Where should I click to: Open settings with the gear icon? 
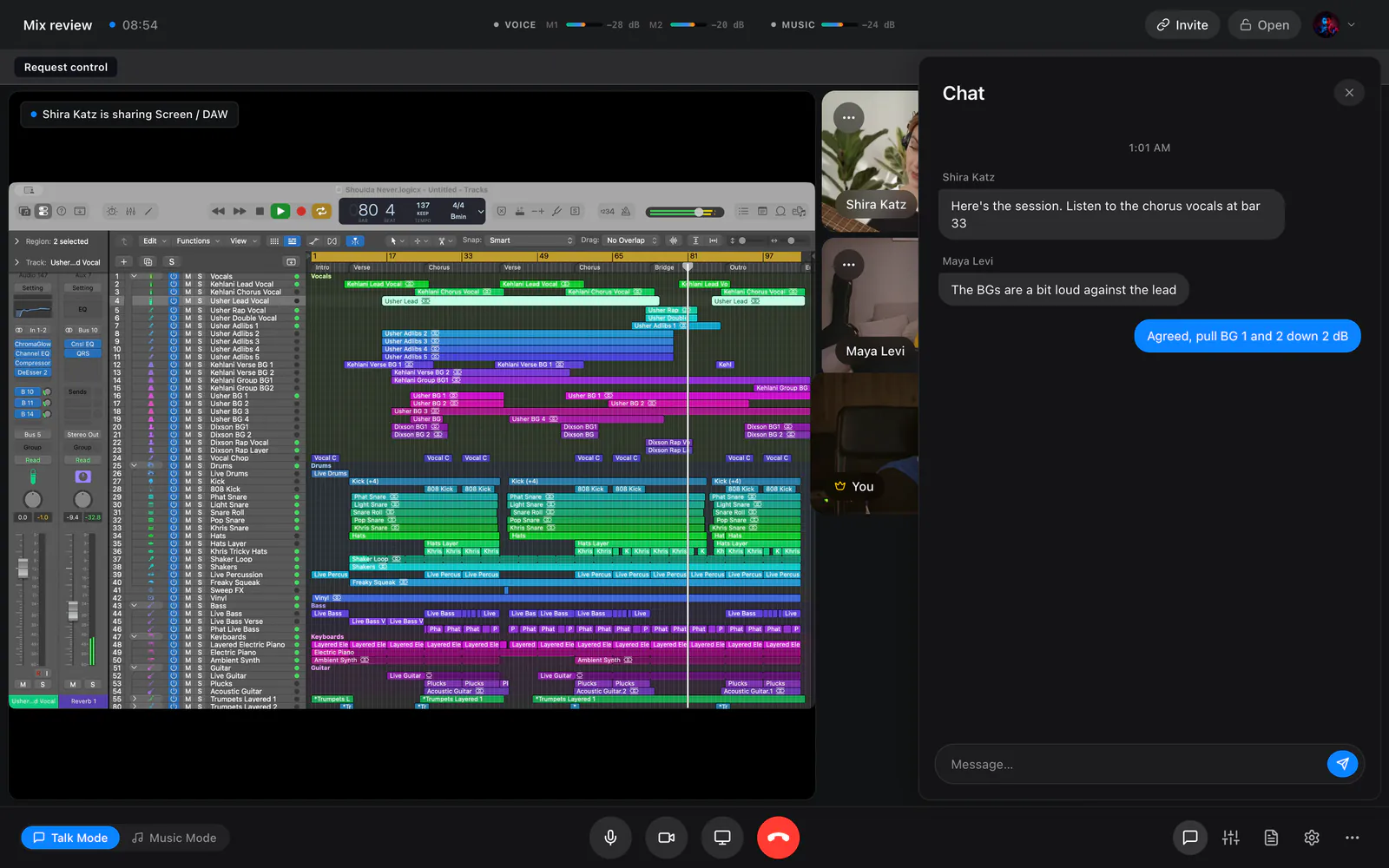point(1312,838)
